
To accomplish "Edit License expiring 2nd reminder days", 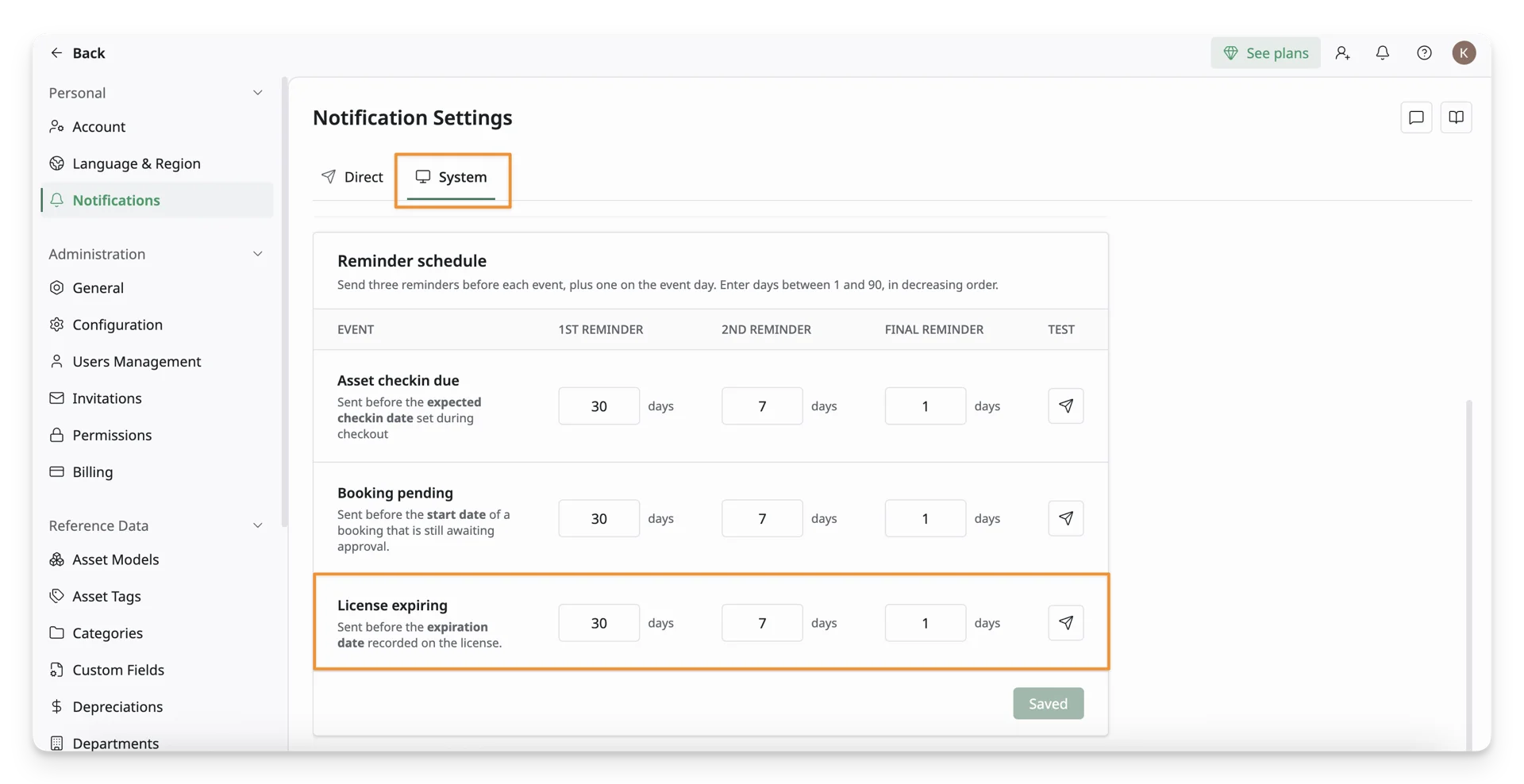I will [762, 623].
